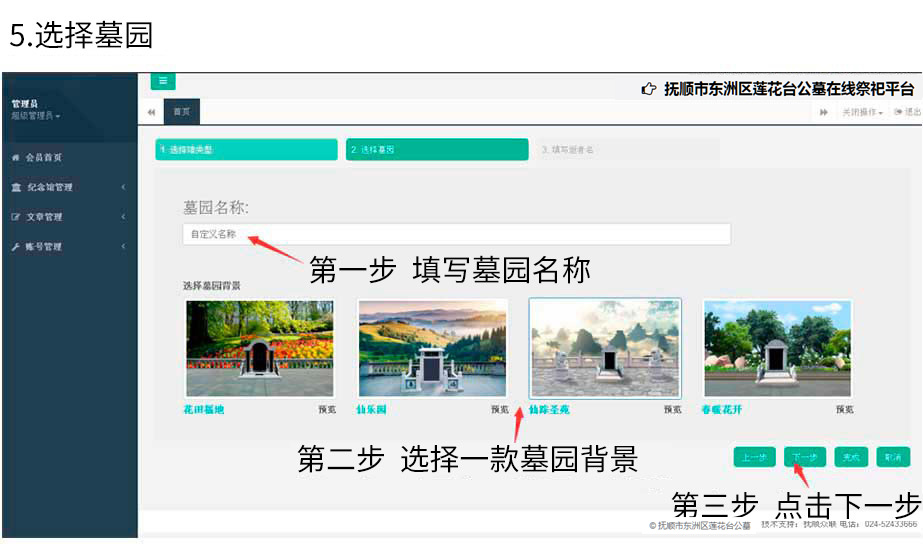Screen dimensions: 923x559
Task: Open the 关闭操作 dropdown
Action: 862,112
